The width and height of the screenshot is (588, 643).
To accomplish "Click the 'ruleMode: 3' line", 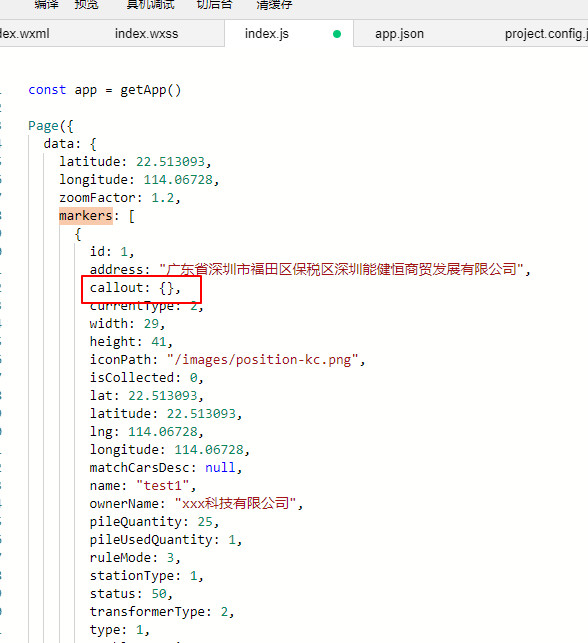I will click(135, 558).
